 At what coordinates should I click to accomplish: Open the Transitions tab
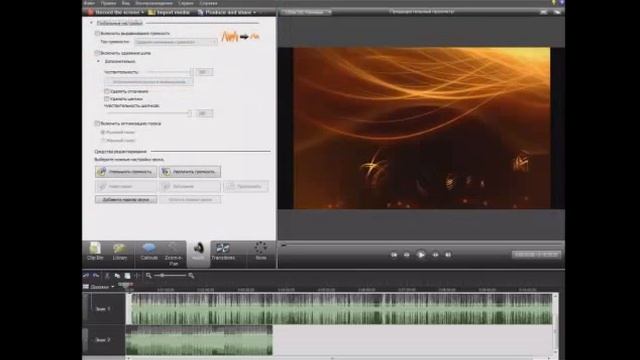[223, 252]
